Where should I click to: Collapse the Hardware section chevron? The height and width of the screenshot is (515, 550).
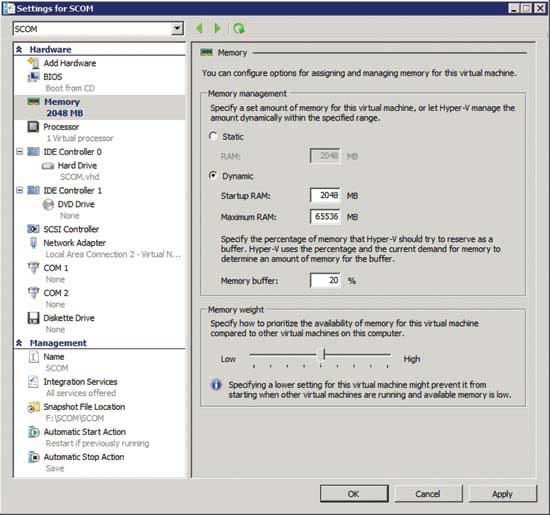click(x=19, y=49)
